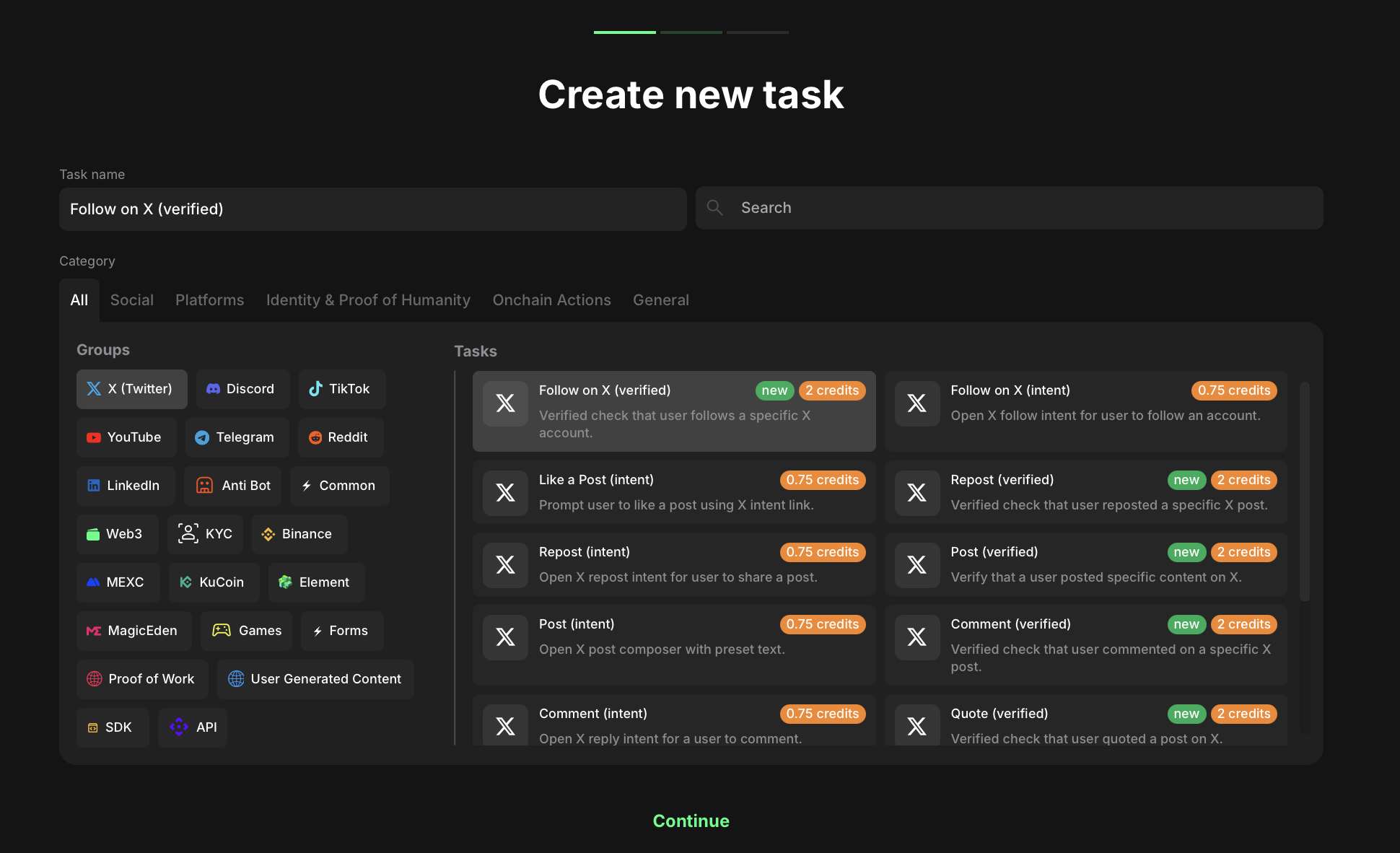Screen dimensions: 1400x853
Task: Open the Element group
Action: pyautogui.click(x=316, y=582)
